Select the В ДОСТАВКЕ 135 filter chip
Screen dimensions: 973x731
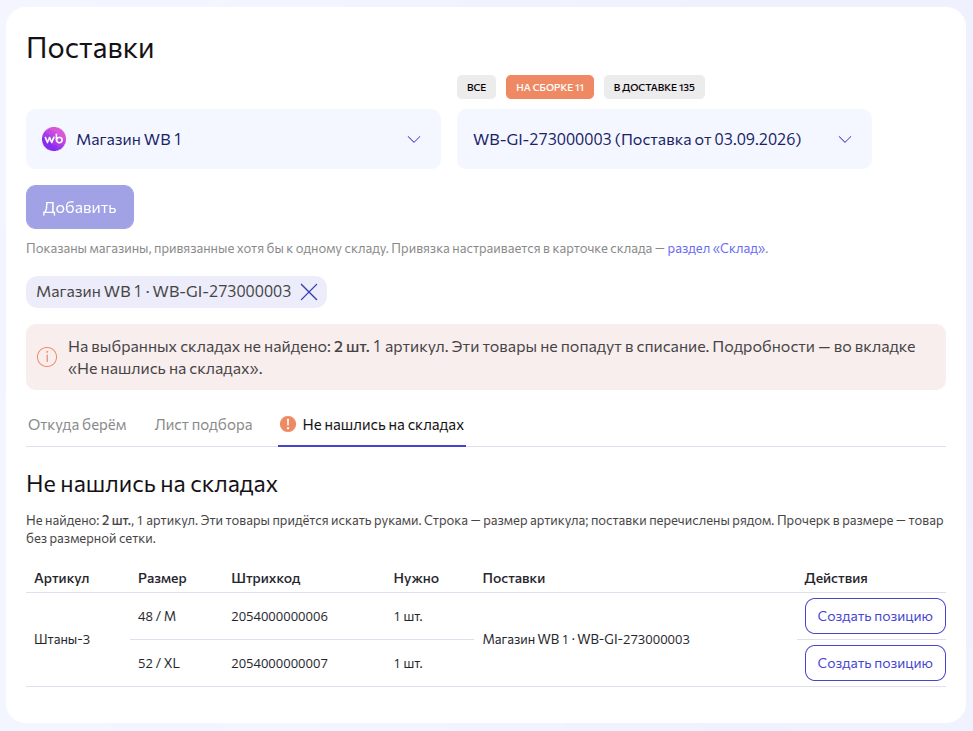coord(654,87)
